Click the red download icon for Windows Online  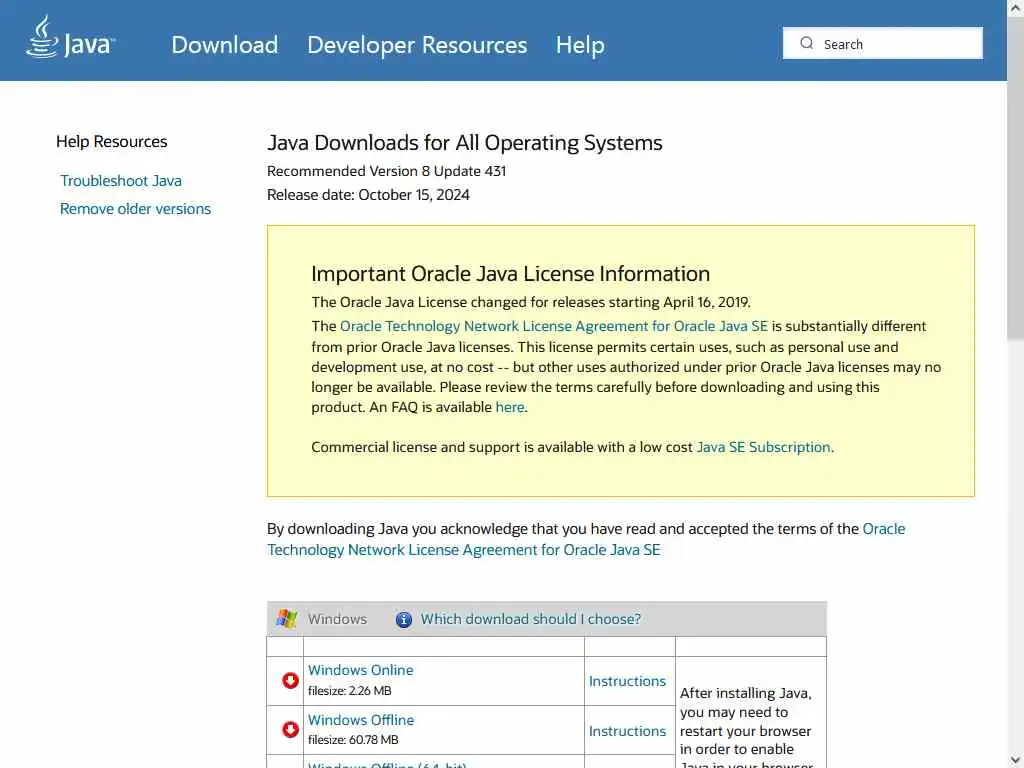pos(291,680)
